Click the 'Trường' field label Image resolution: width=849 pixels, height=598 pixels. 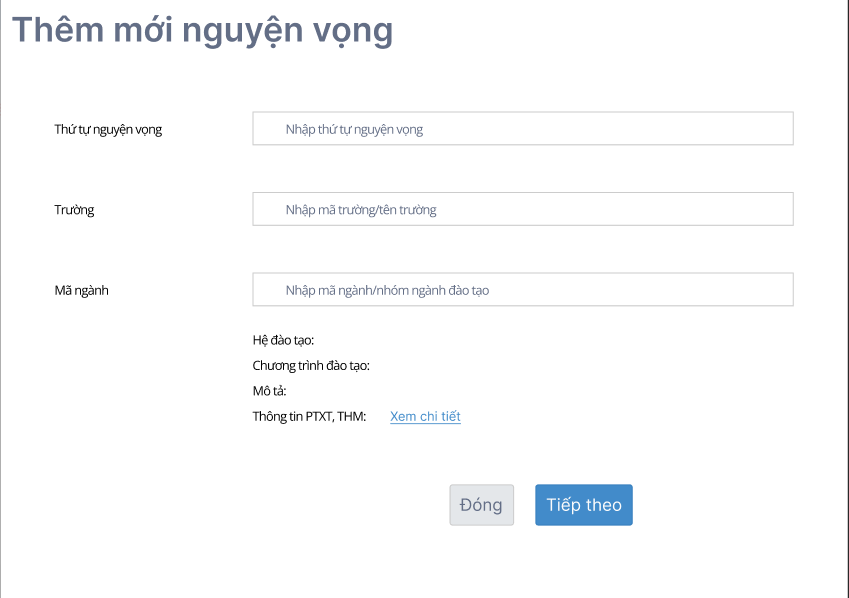click(74, 210)
